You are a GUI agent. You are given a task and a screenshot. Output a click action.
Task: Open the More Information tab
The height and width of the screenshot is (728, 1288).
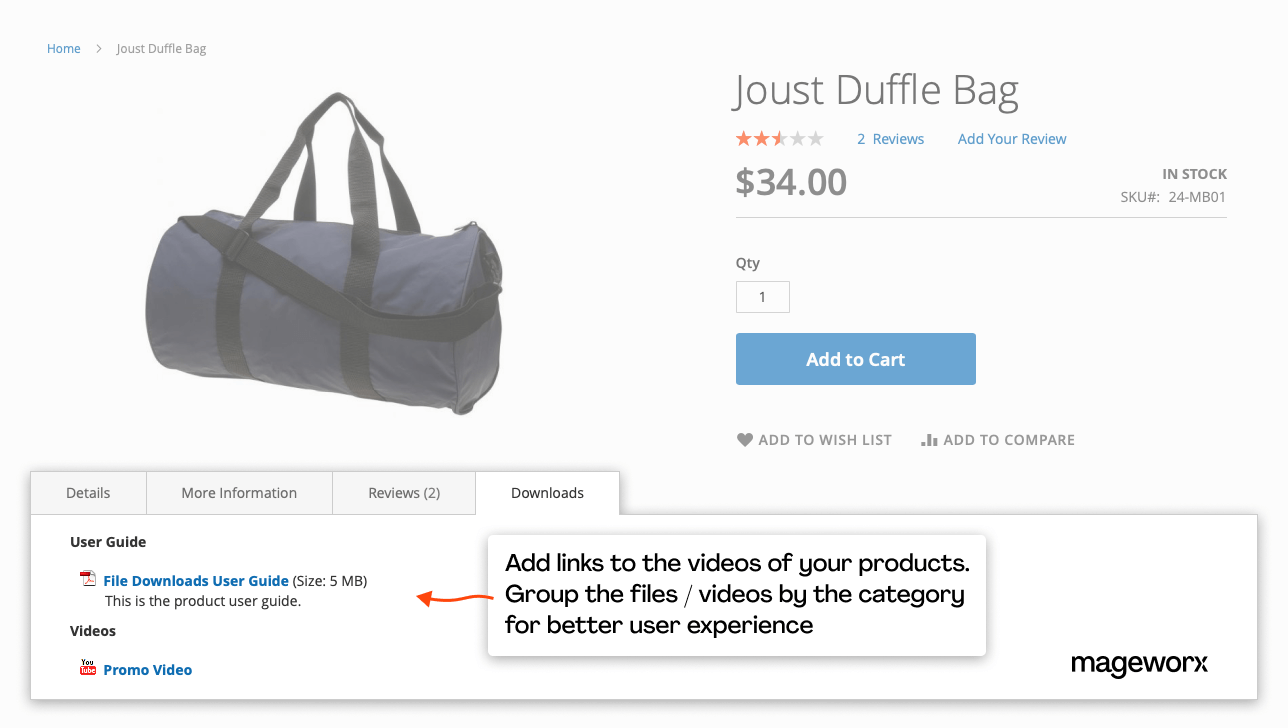239,492
